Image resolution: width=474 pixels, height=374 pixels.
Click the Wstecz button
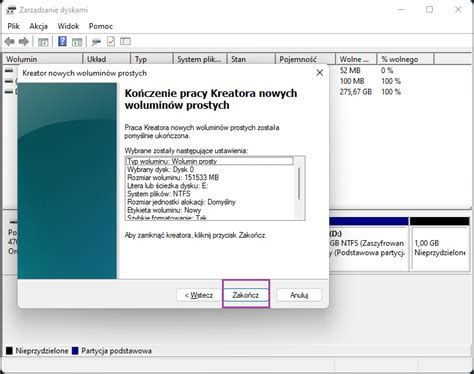(199, 295)
